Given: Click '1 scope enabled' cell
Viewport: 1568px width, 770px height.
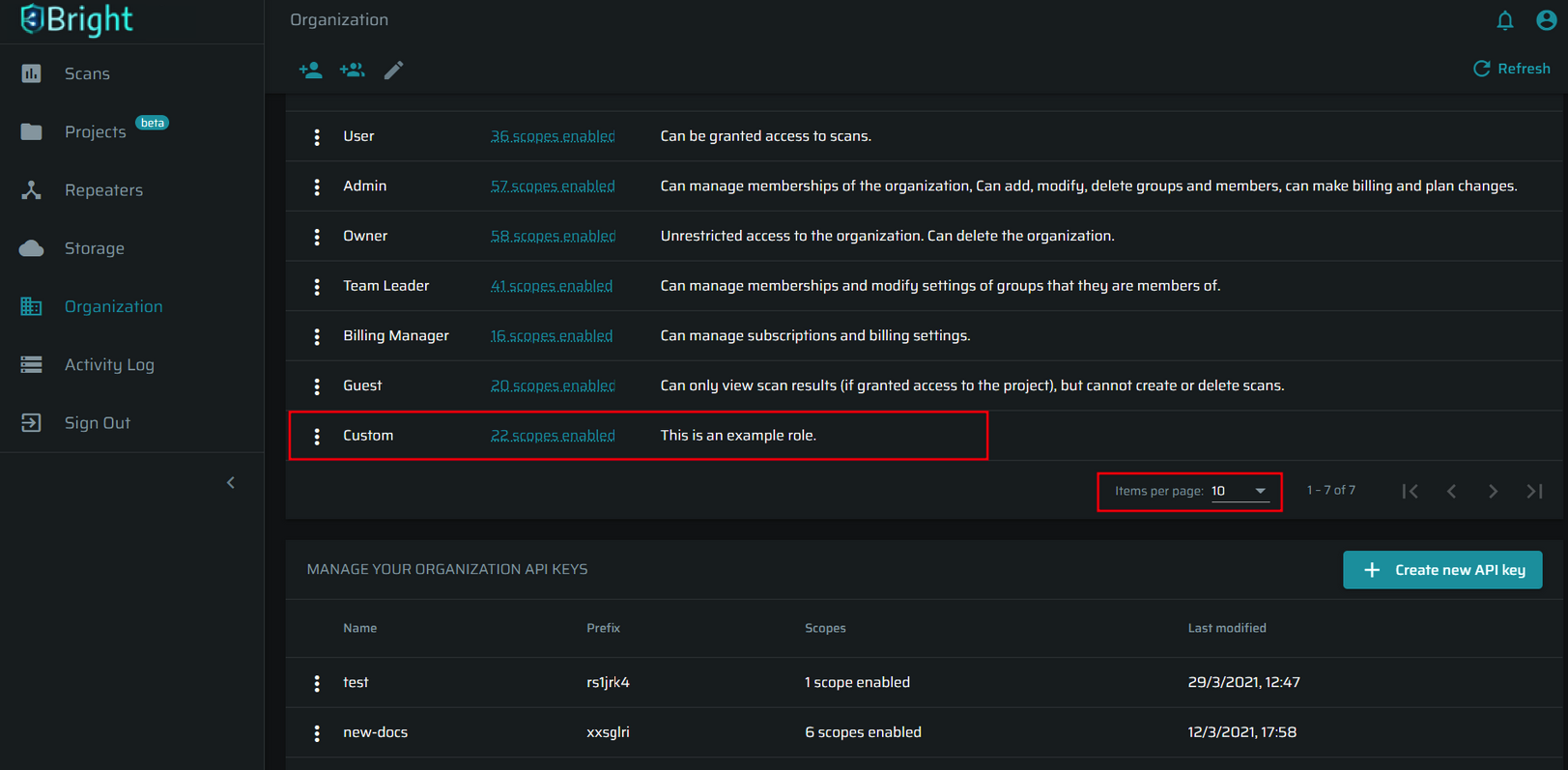Looking at the screenshot, I should click(858, 682).
